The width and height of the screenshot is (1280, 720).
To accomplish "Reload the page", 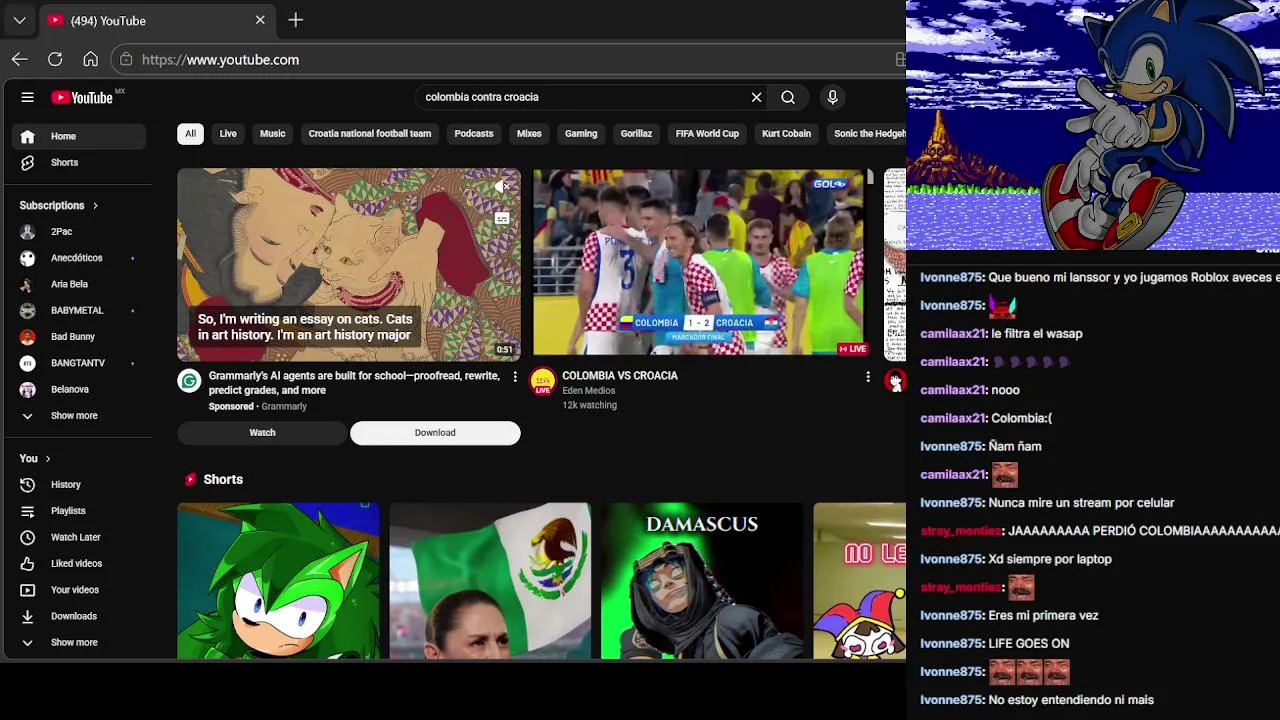I will [x=55, y=59].
